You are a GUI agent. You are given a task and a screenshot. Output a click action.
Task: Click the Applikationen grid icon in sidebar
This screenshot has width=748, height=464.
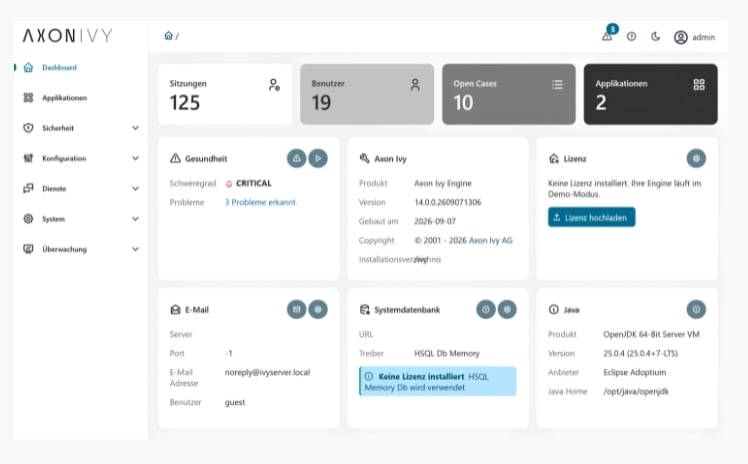(x=29, y=98)
